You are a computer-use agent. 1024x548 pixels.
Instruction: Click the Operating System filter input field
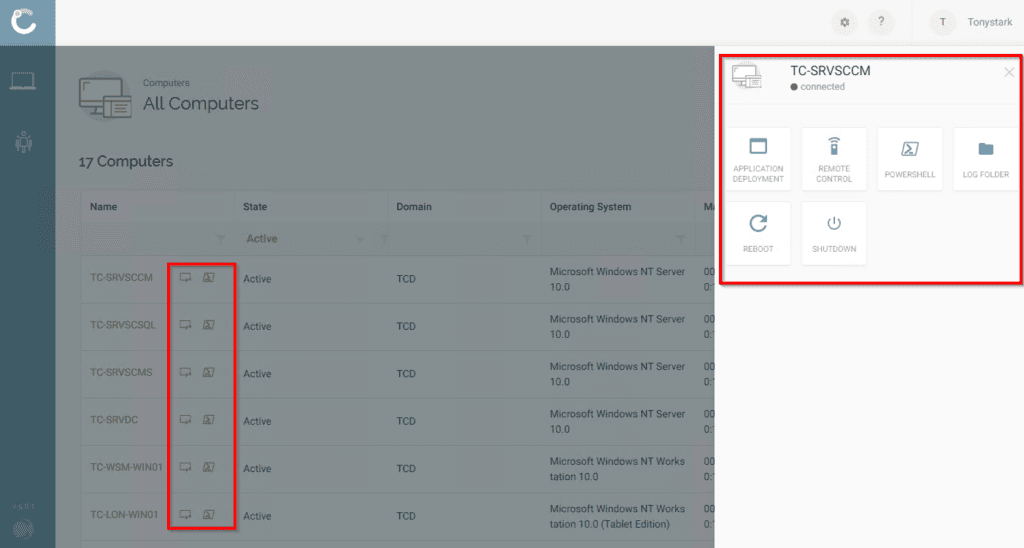610,239
